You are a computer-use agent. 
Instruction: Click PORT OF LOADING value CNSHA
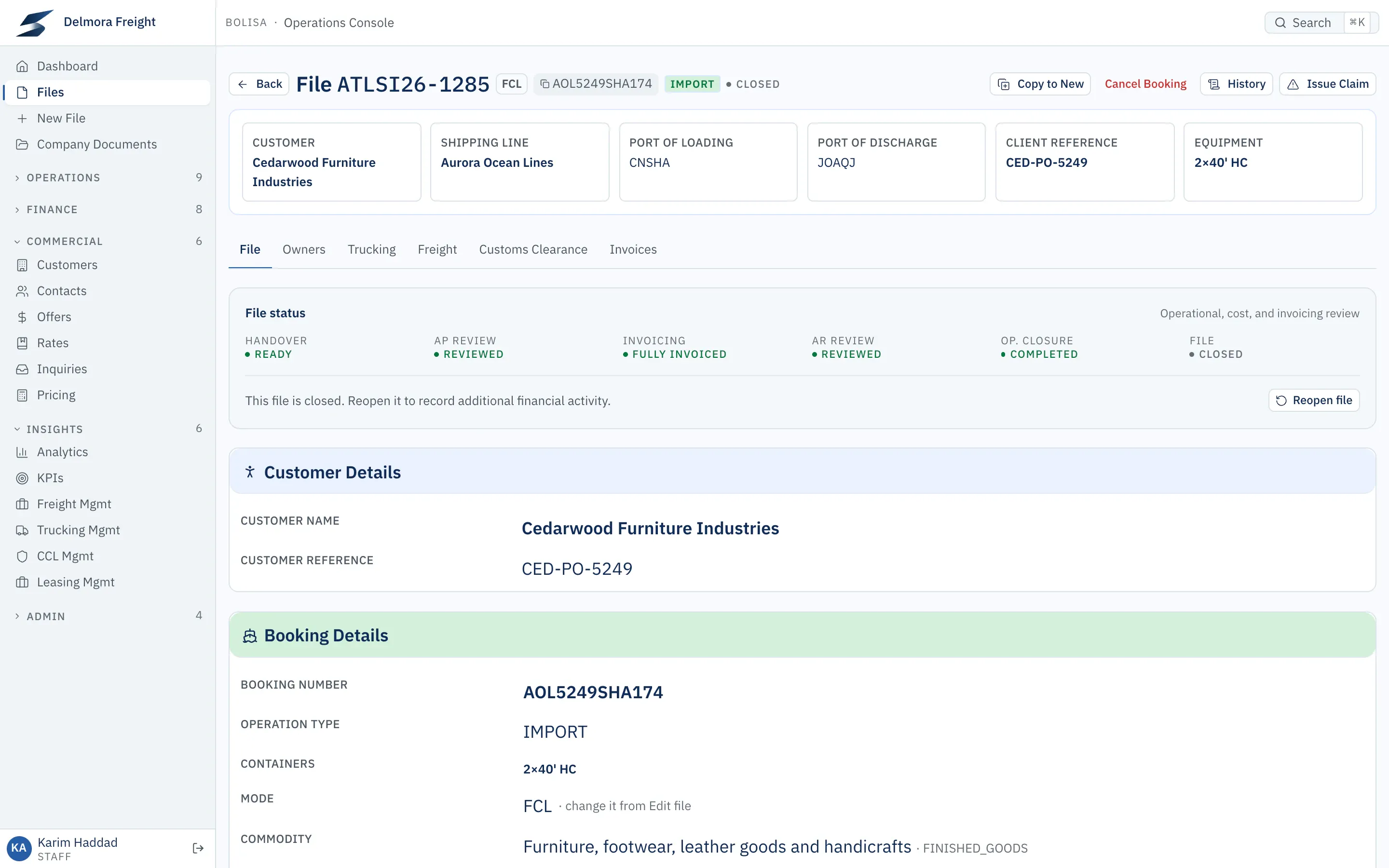point(649,163)
